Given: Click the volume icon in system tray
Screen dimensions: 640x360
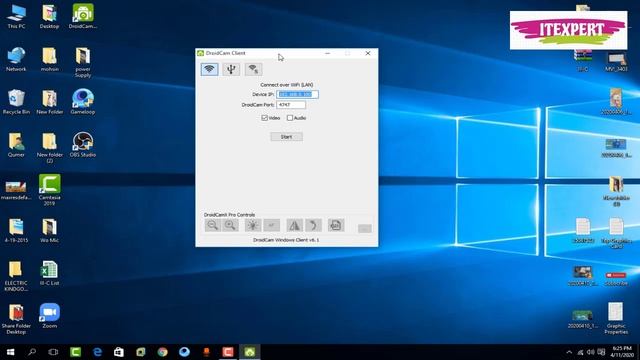Looking at the screenshot, I should point(591,352).
